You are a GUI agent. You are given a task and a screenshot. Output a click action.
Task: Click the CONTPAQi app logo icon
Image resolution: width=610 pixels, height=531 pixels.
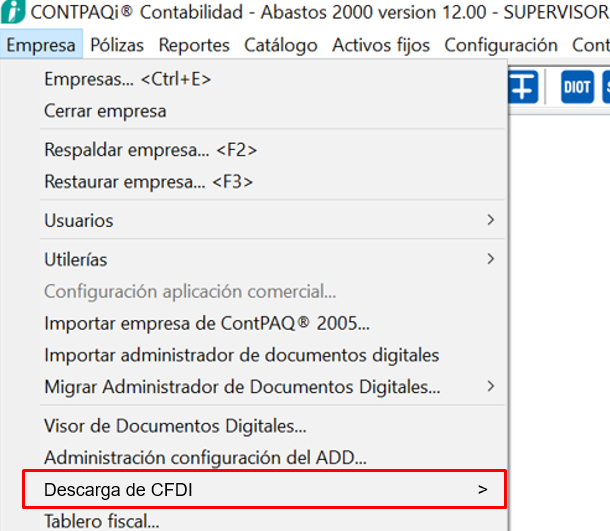(x=13, y=15)
